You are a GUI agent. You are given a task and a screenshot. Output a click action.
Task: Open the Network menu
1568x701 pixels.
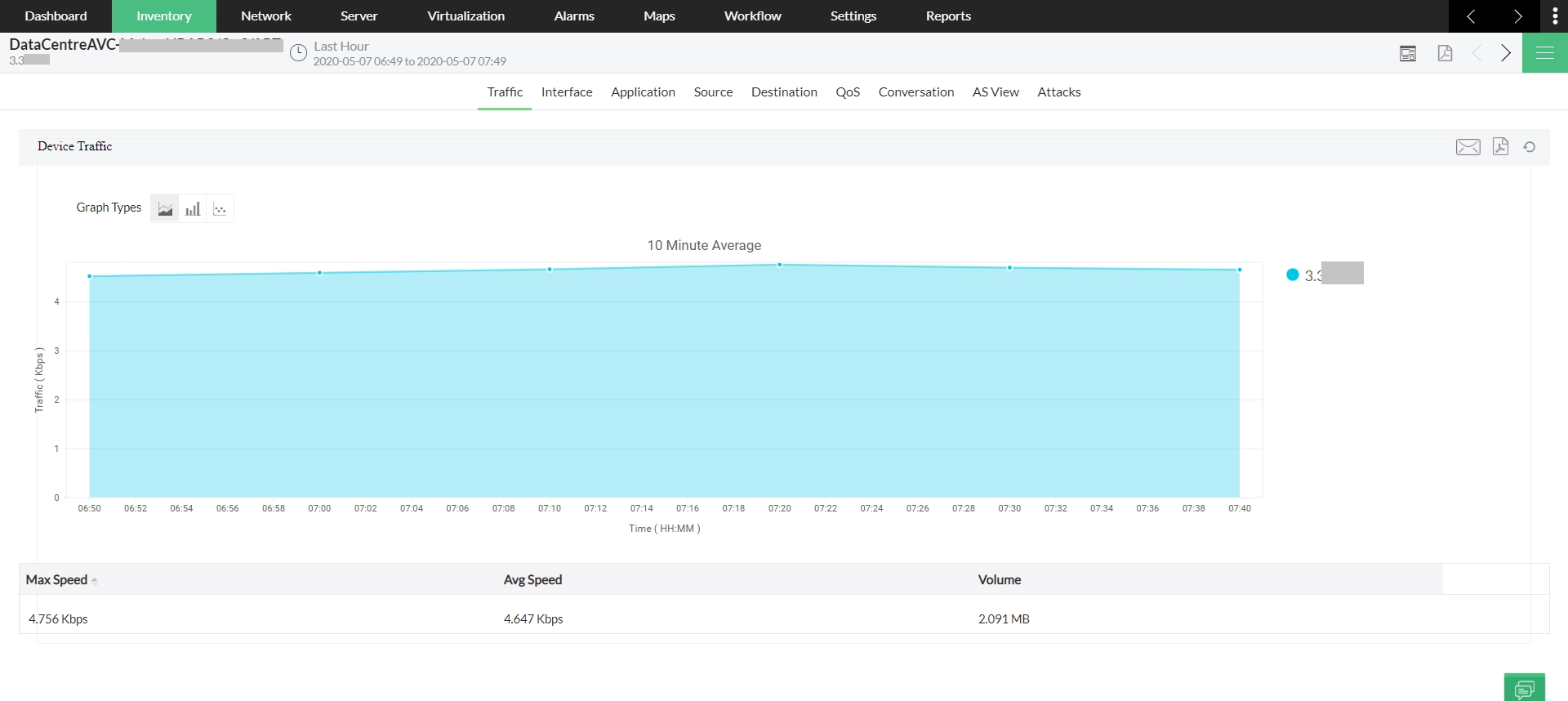coord(266,16)
